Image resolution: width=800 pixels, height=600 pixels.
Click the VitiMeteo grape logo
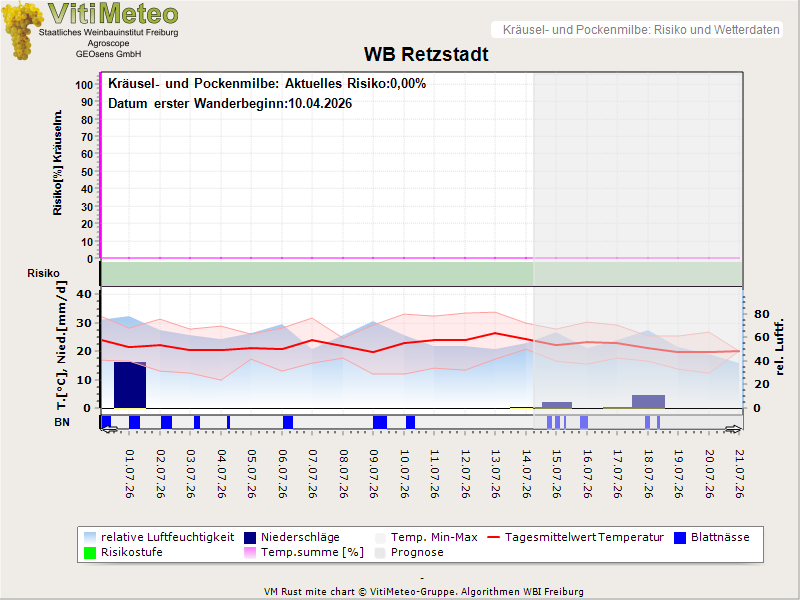click(21, 31)
